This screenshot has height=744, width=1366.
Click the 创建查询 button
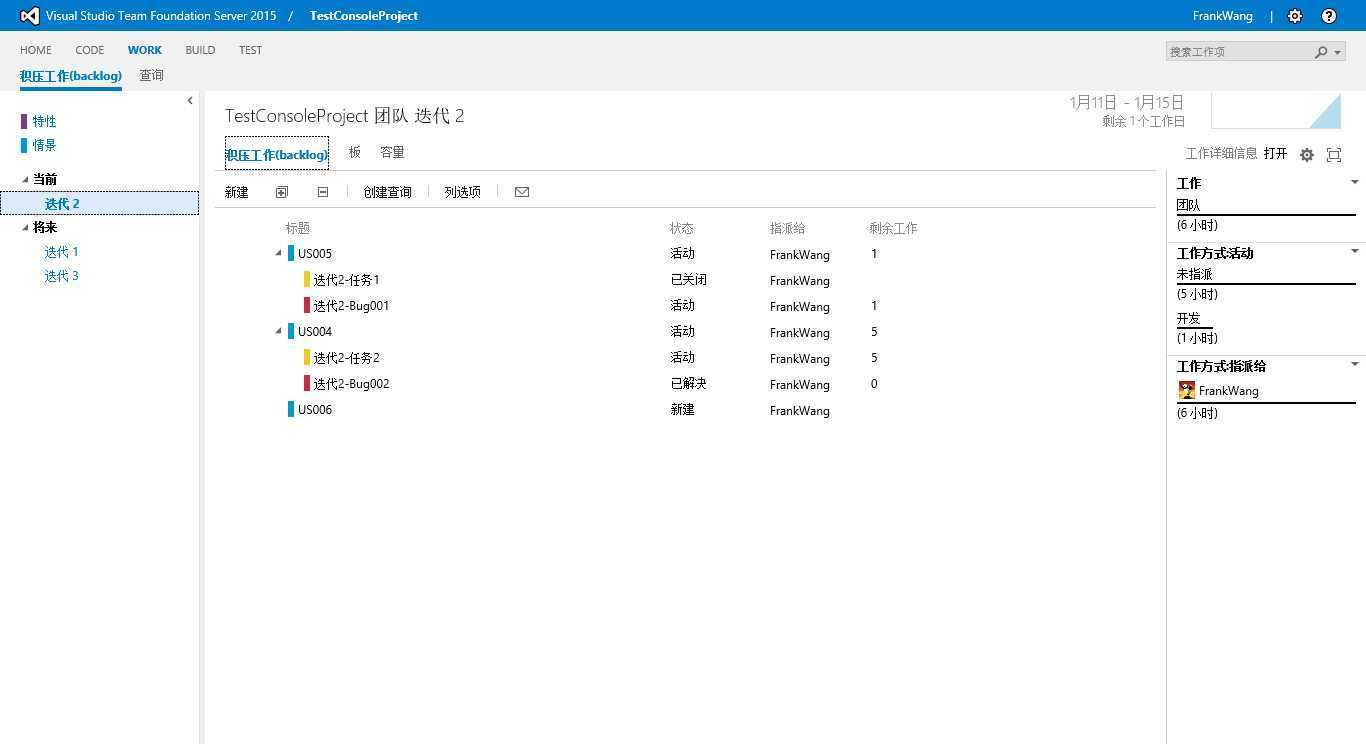click(x=388, y=192)
